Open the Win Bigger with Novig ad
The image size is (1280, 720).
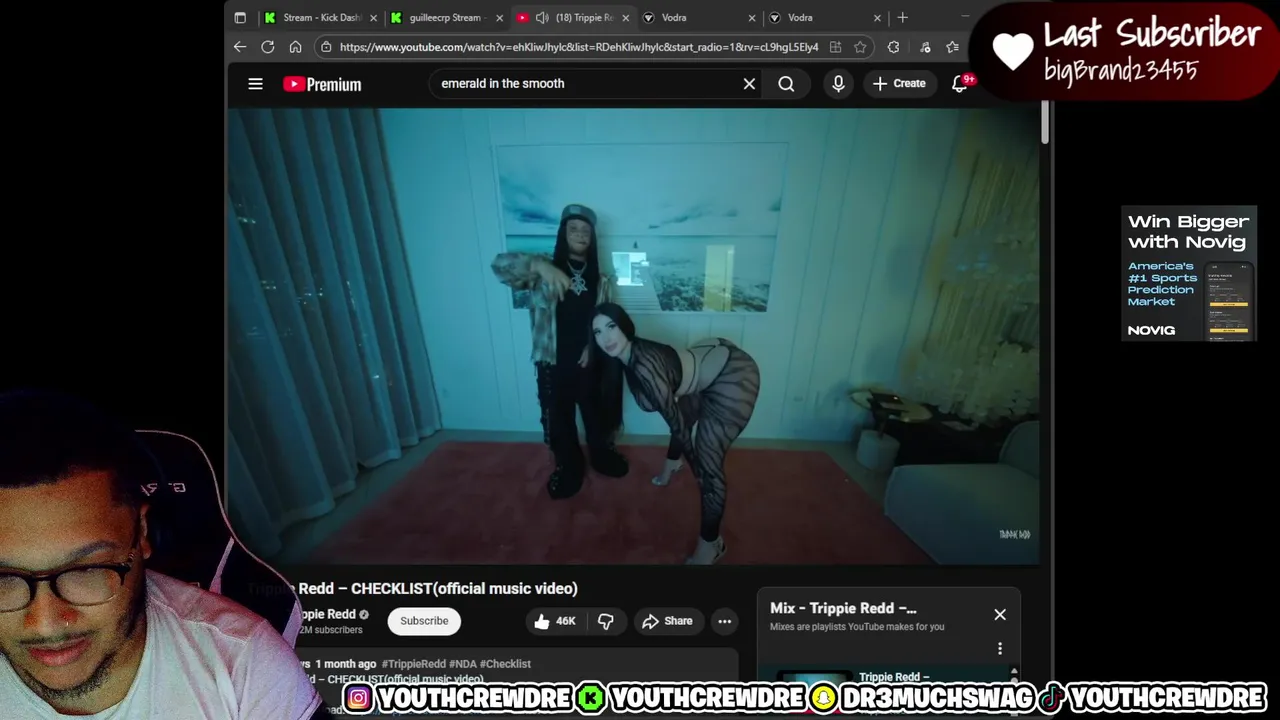[x=1189, y=274]
